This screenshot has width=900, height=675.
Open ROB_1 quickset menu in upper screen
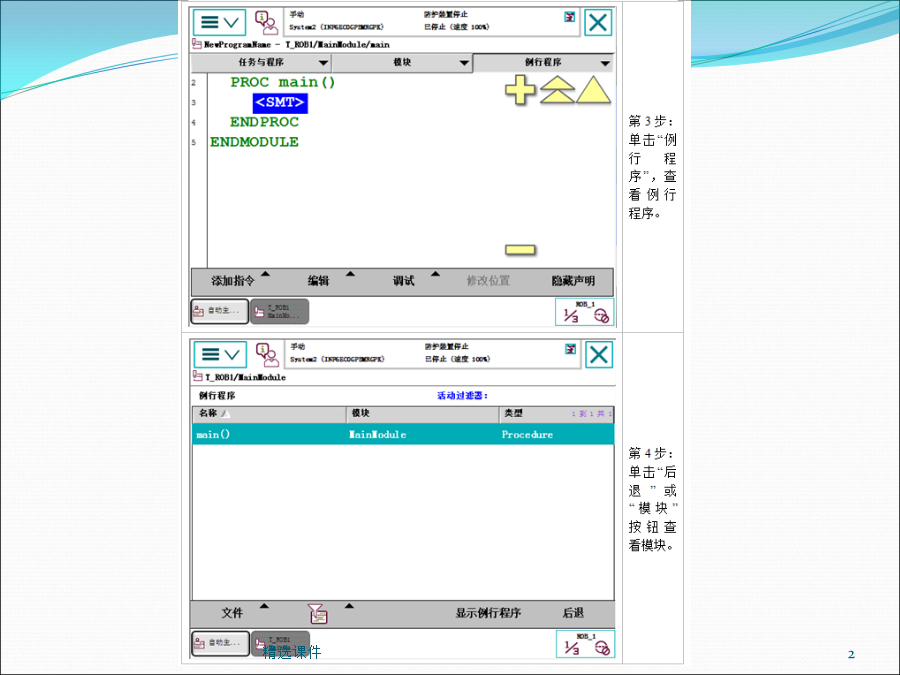coord(584,312)
